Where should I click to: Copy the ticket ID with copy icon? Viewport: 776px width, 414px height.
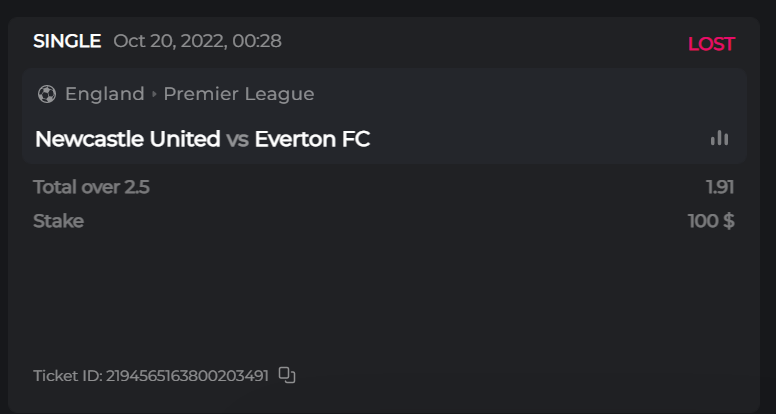coord(287,375)
